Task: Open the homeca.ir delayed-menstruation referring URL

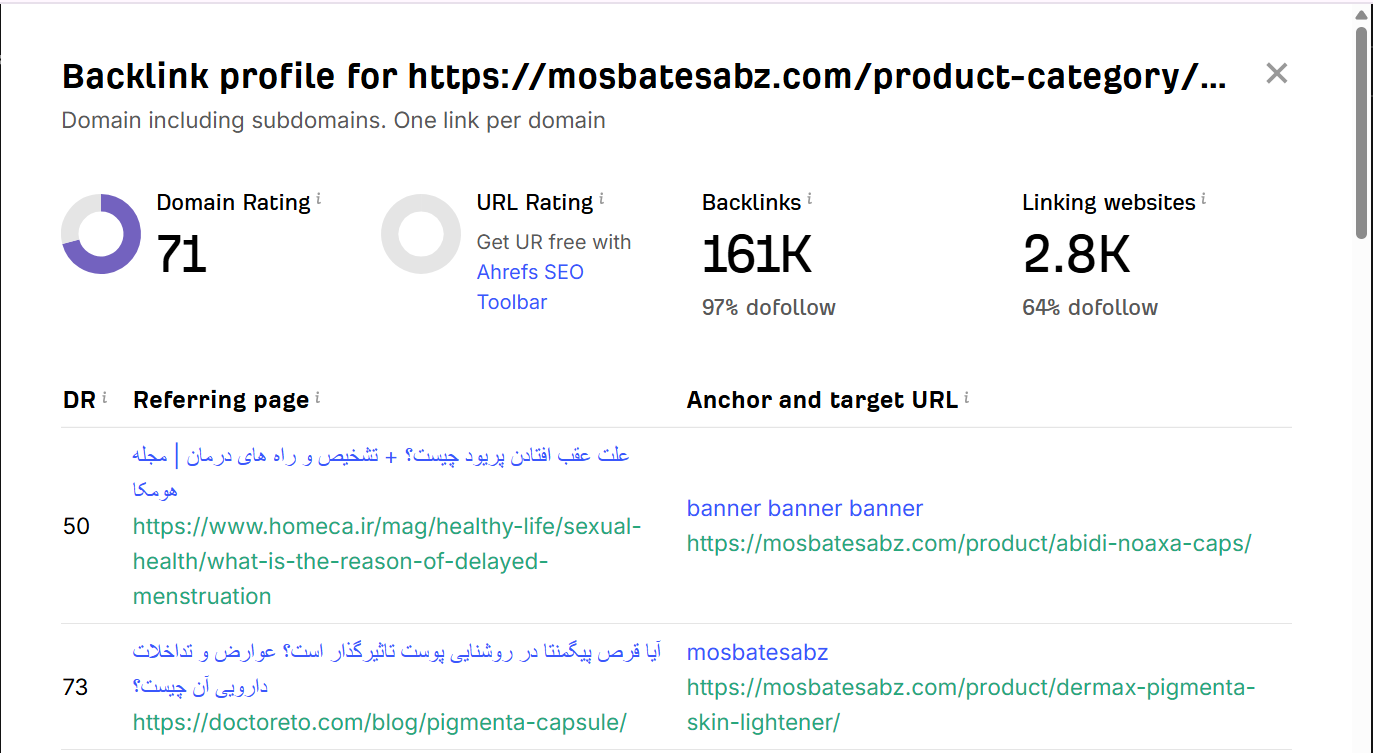Action: 386,561
